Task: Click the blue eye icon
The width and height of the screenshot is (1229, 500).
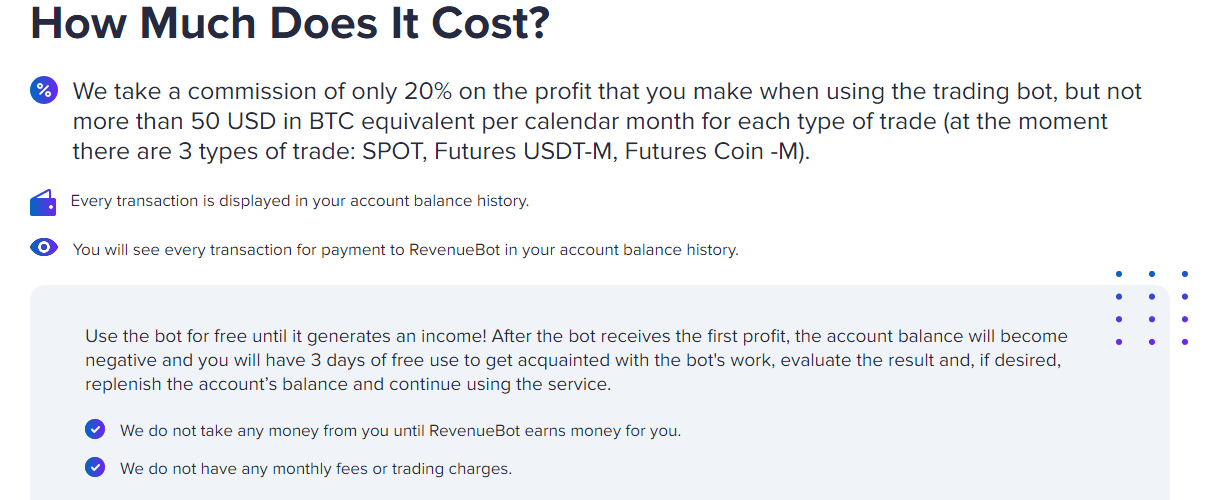Action: [44, 247]
